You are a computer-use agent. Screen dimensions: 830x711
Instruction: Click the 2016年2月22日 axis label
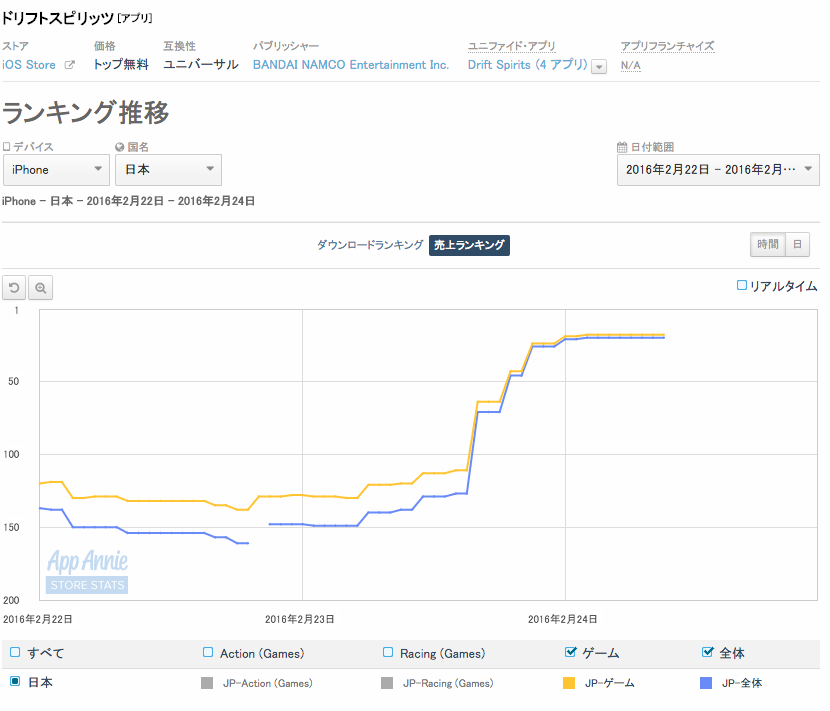click(38, 619)
